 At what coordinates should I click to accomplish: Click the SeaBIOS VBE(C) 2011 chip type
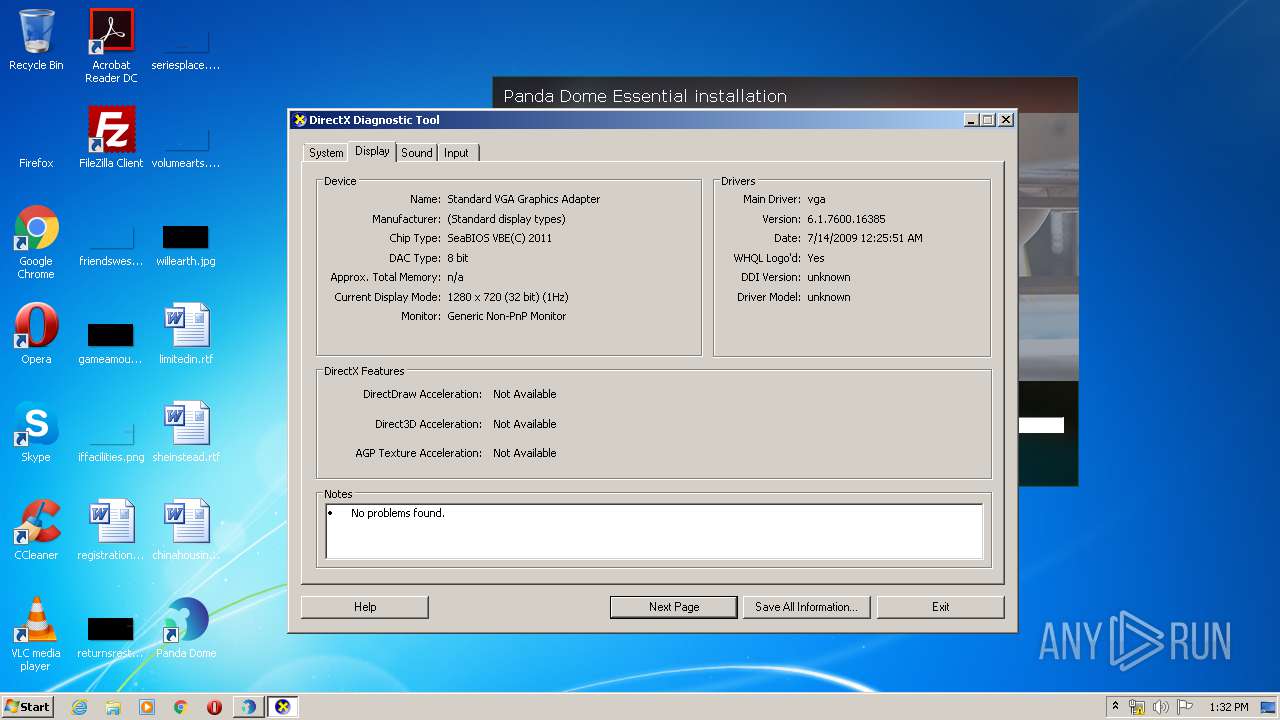pos(499,238)
